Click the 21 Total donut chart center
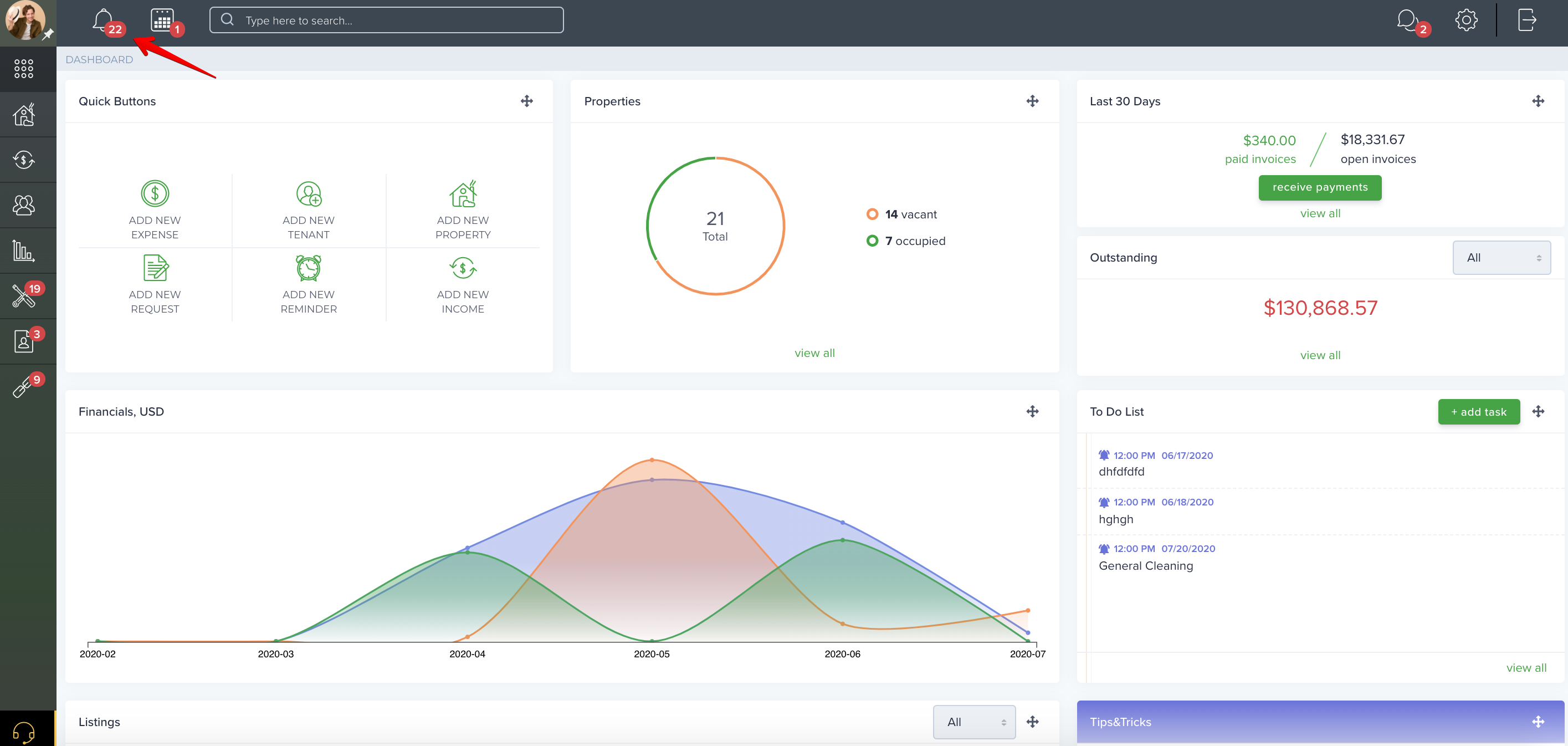This screenshot has width=1568, height=746. pyautogui.click(x=715, y=226)
